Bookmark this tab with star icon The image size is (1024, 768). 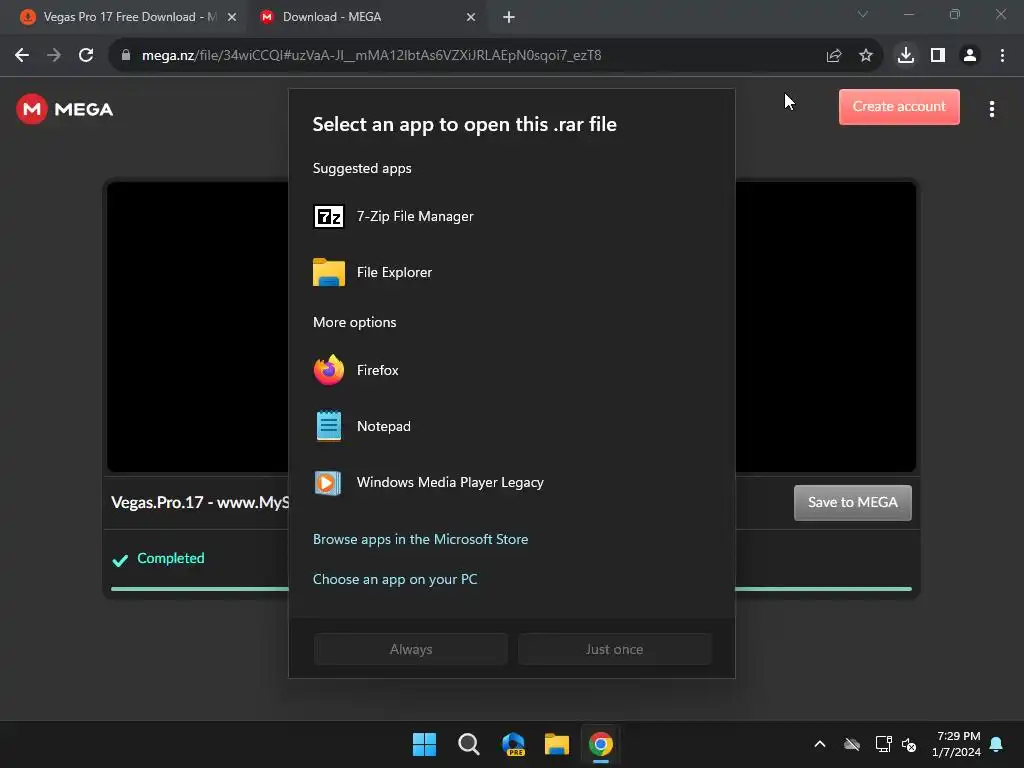point(866,56)
